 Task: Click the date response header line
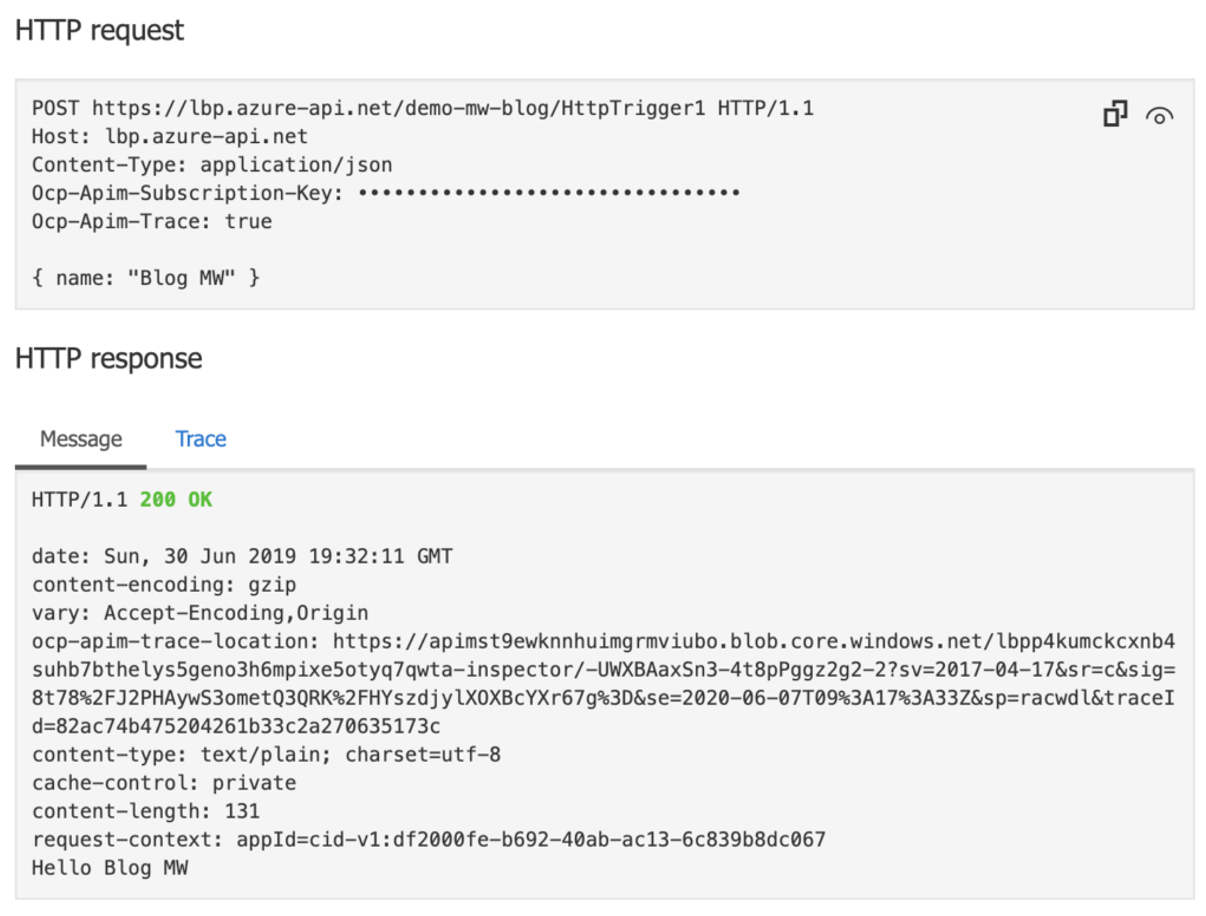pos(242,556)
